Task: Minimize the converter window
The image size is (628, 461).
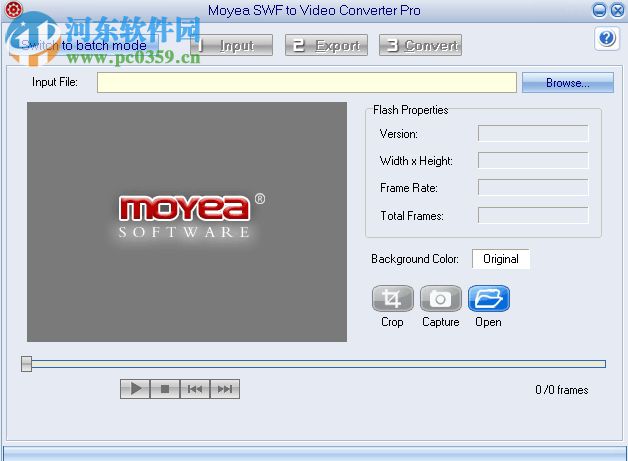Action: click(599, 10)
